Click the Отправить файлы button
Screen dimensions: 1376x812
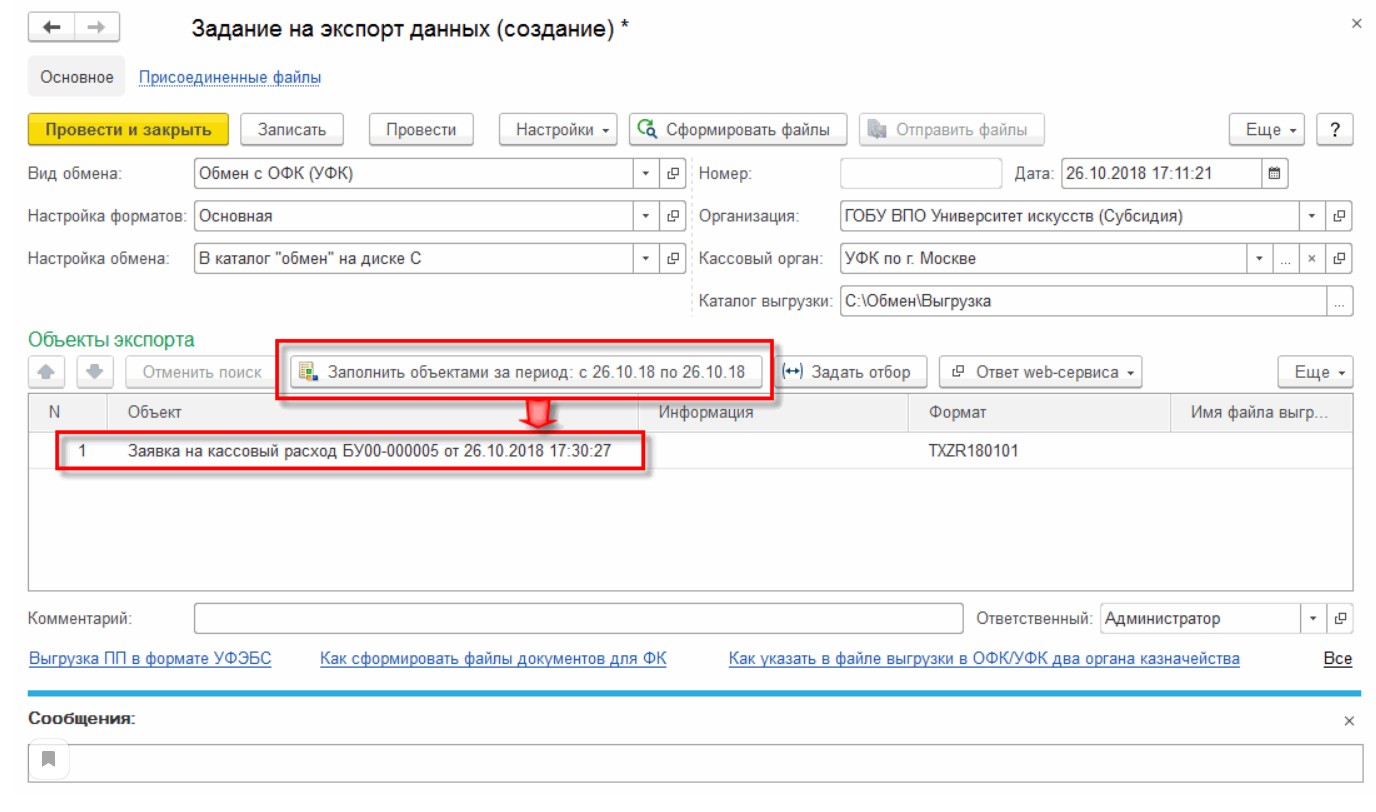point(951,130)
